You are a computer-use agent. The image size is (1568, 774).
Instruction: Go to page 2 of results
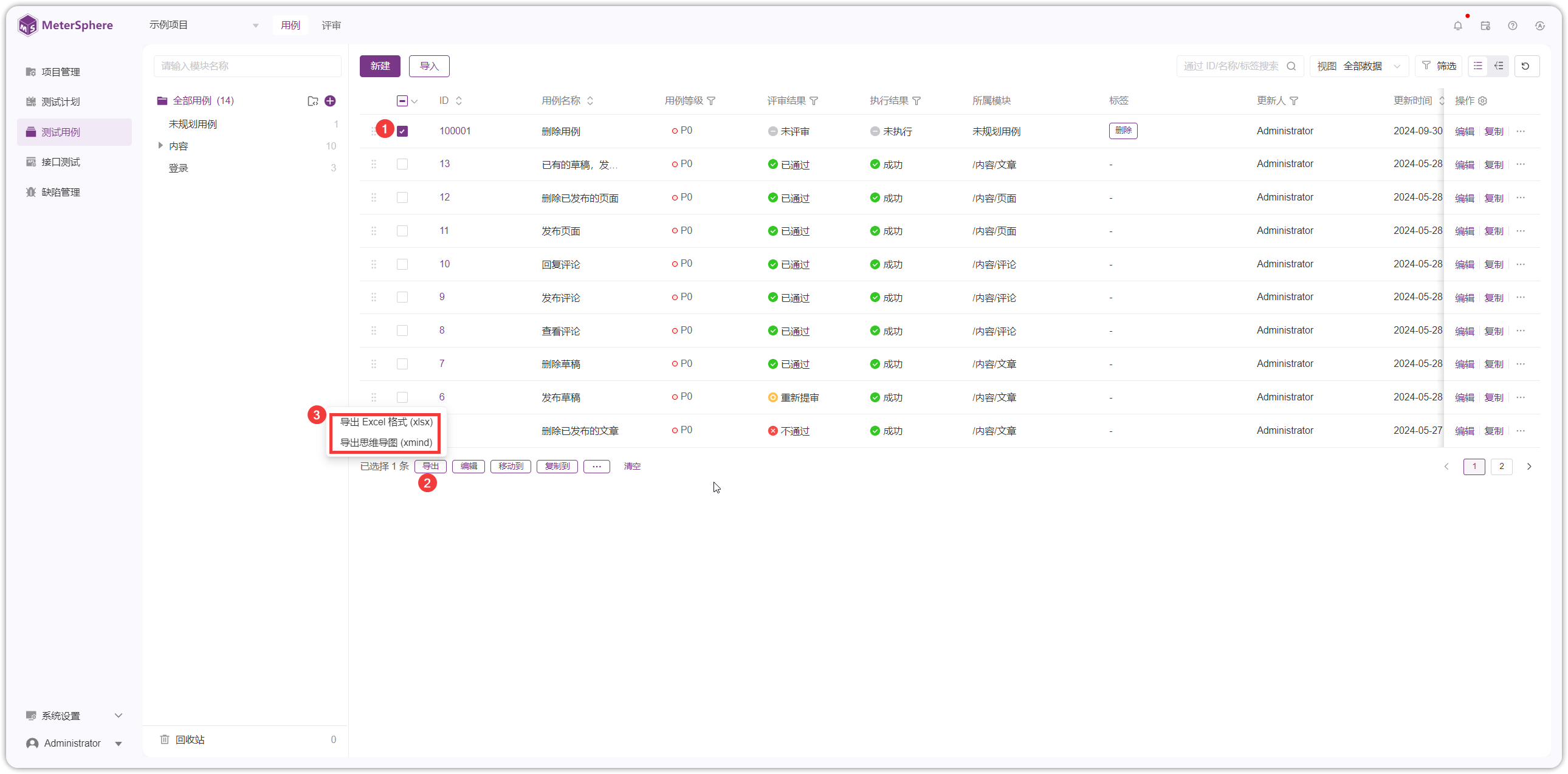point(1501,466)
